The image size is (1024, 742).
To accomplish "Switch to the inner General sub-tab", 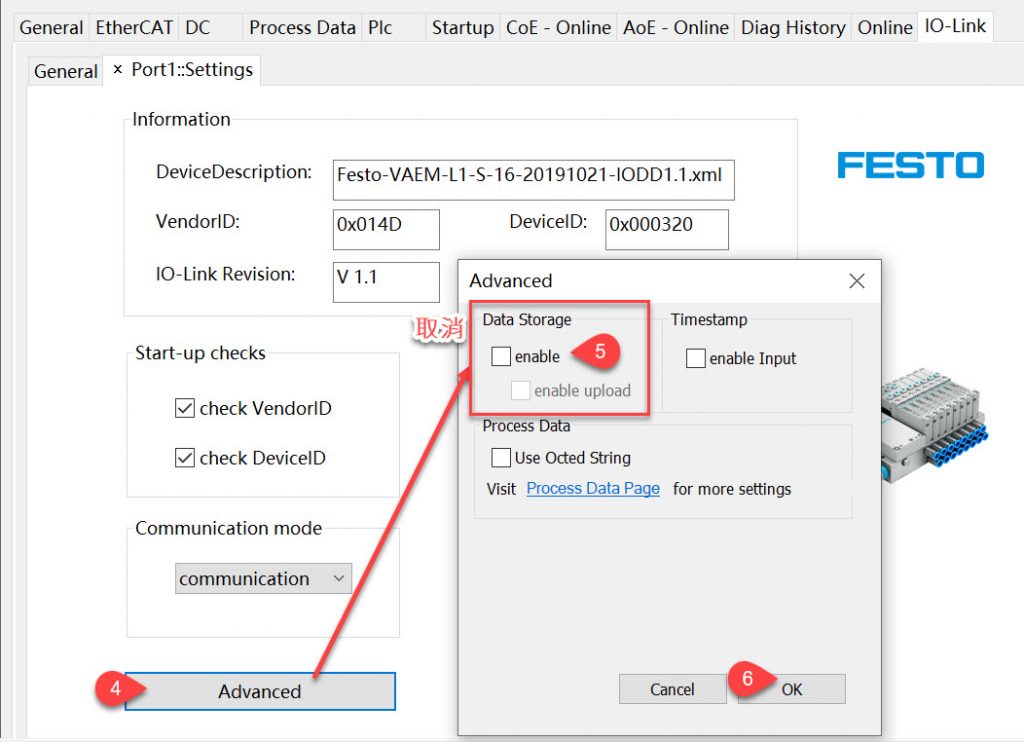I will pos(65,71).
